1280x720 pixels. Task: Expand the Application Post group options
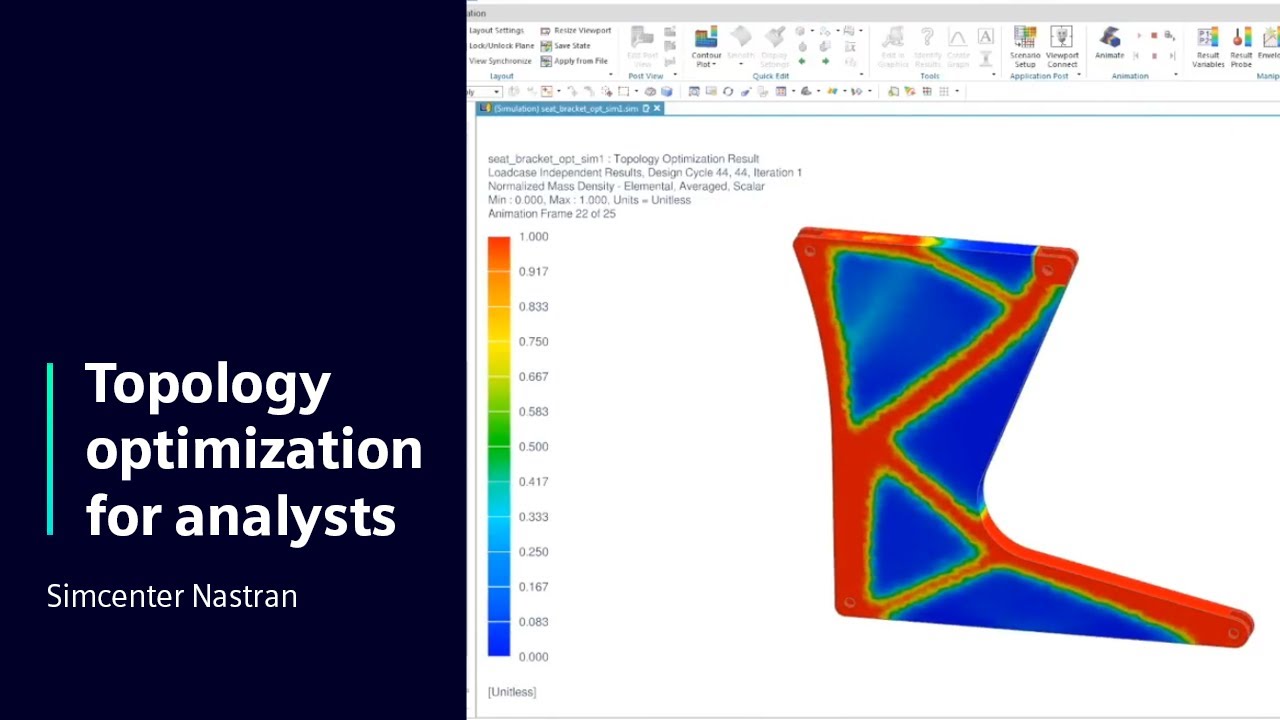pyautogui.click(x=1079, y=74)
